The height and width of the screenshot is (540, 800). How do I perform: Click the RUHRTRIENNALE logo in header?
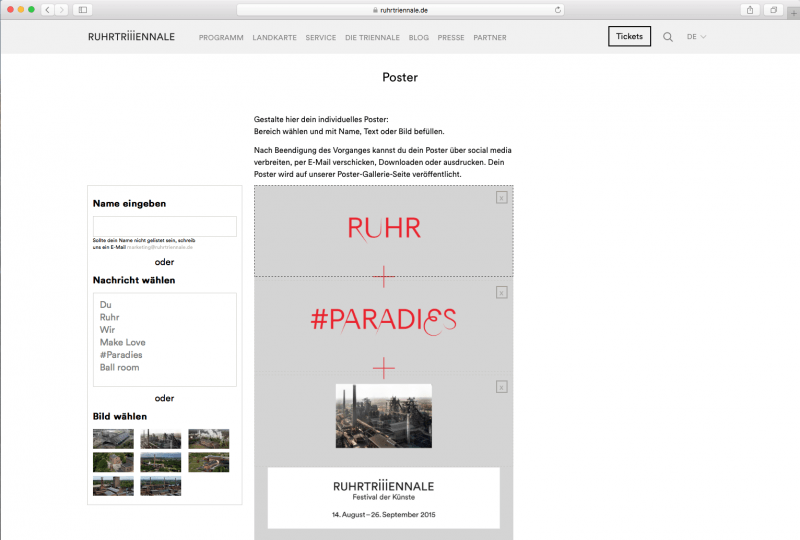coord(131,37)
